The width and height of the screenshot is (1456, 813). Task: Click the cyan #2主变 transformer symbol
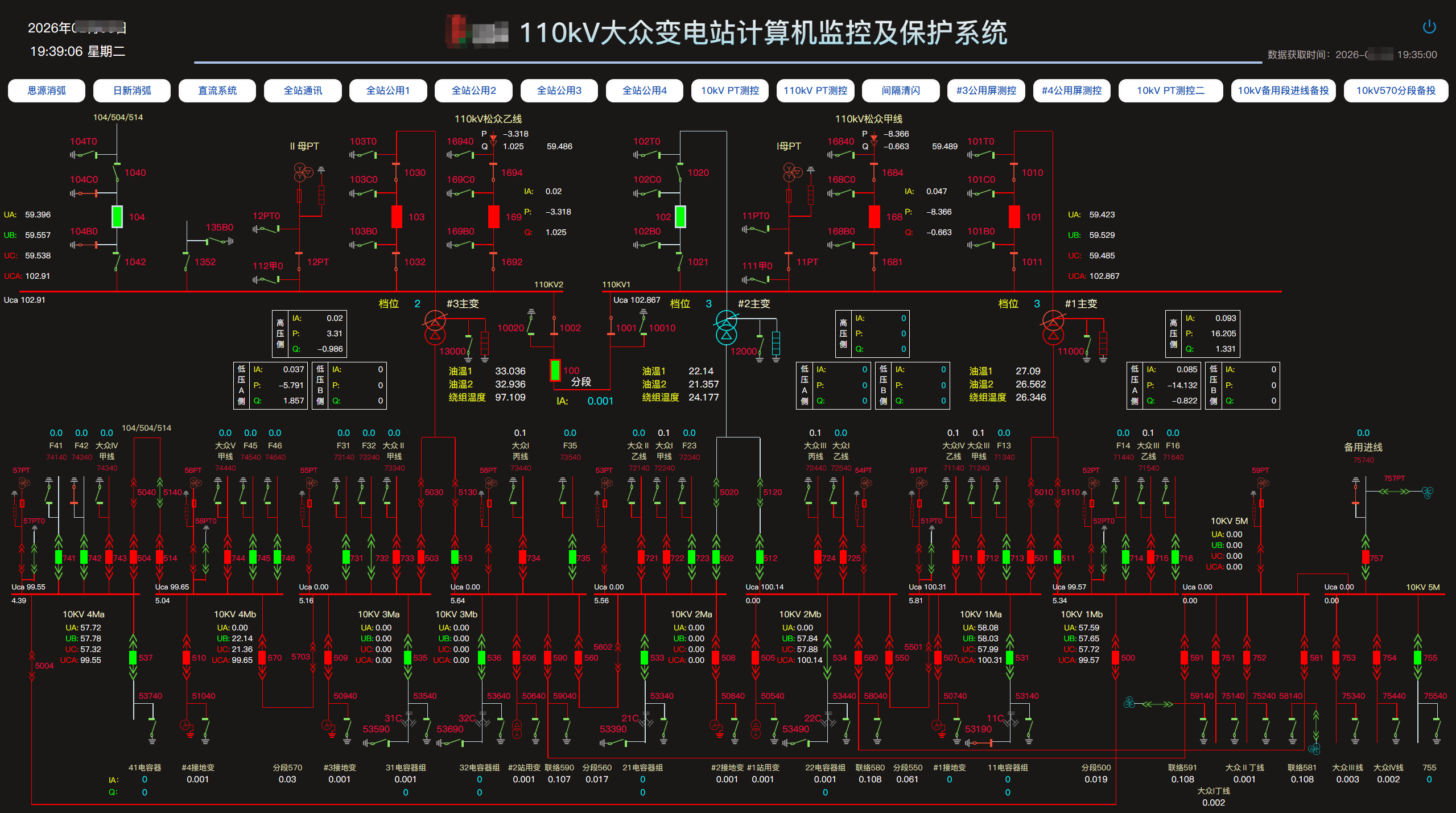click(x=726, y=328)
